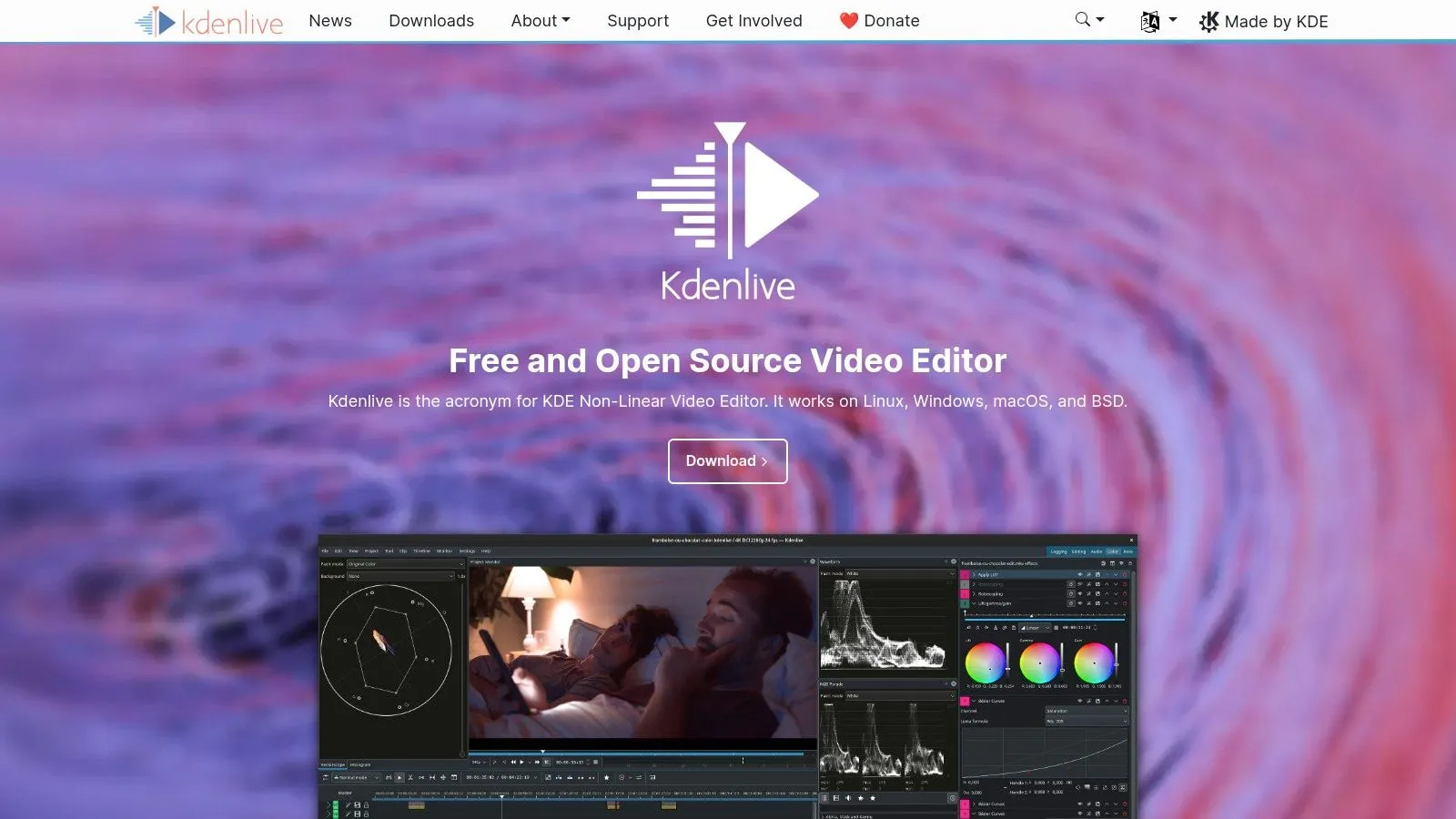Click the KDE gear logo beside Made by KDE

pos(1208,21)
